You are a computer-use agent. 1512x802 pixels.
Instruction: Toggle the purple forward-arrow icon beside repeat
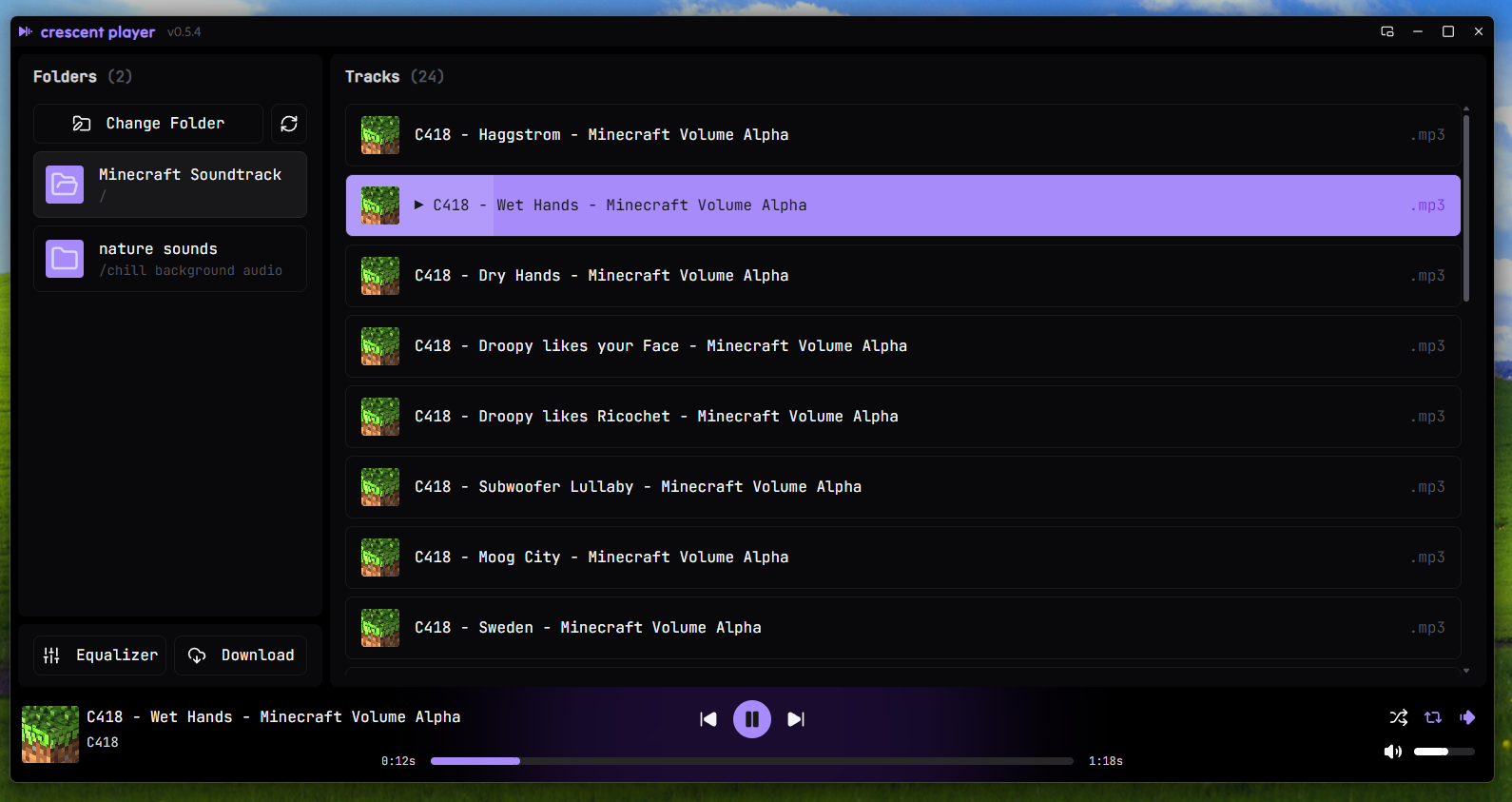click(1467, 717)
